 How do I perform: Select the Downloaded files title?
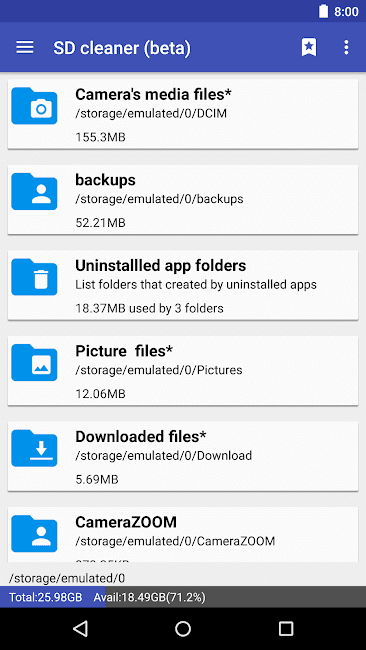click(141, 436)
